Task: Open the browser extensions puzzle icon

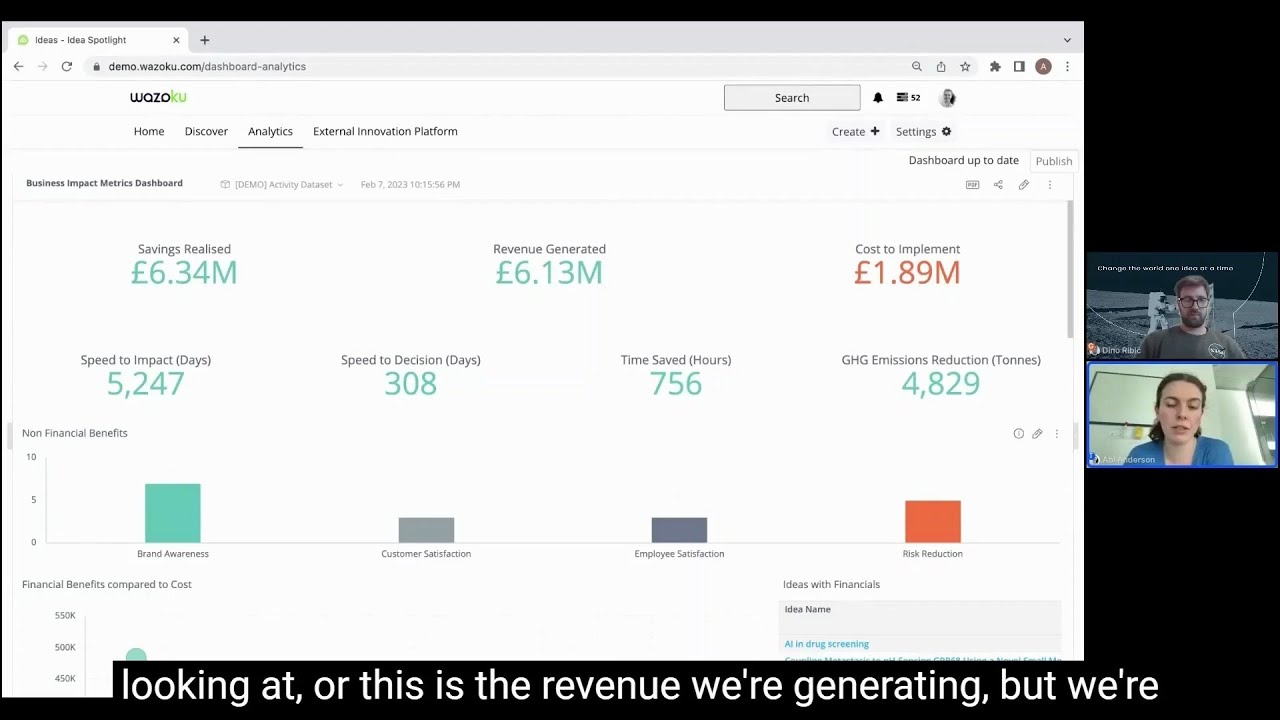Action: pos(995,66)
